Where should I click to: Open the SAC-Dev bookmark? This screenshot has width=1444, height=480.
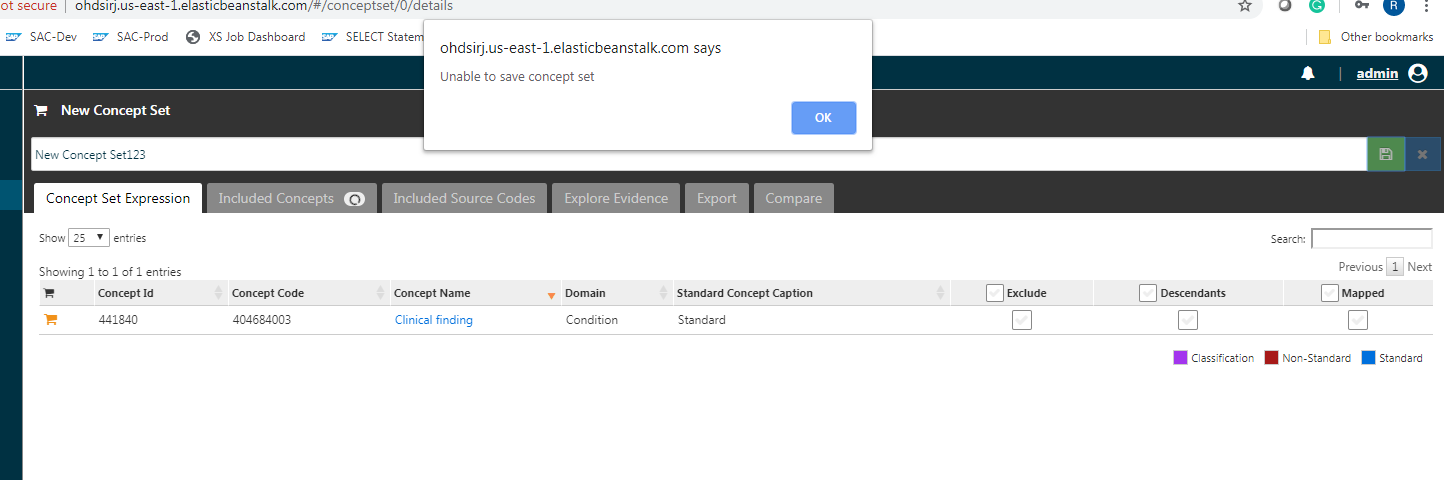[41, 37]
